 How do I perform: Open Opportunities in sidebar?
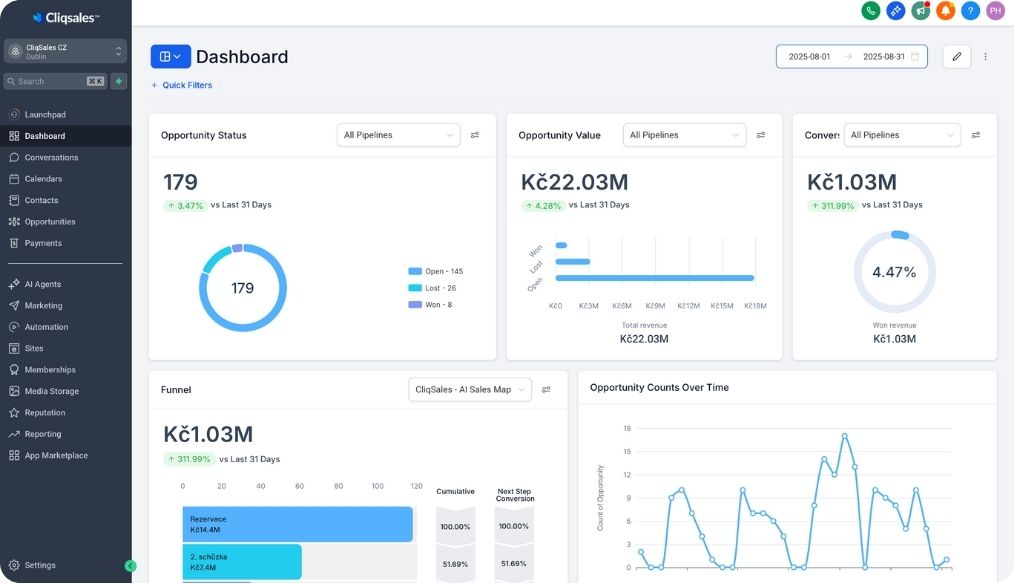(x=65, y=222)
